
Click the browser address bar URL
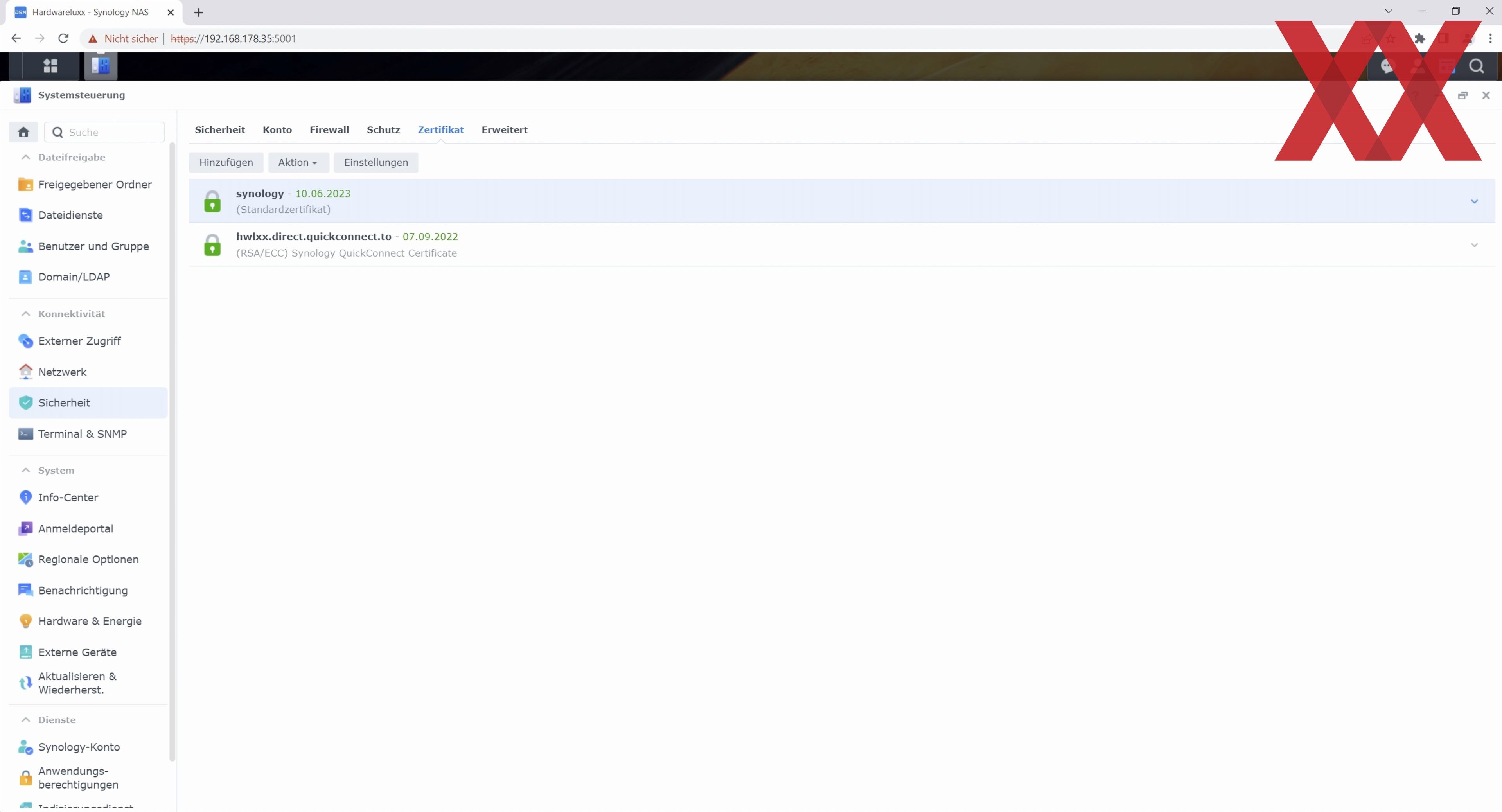click(233, 38)
